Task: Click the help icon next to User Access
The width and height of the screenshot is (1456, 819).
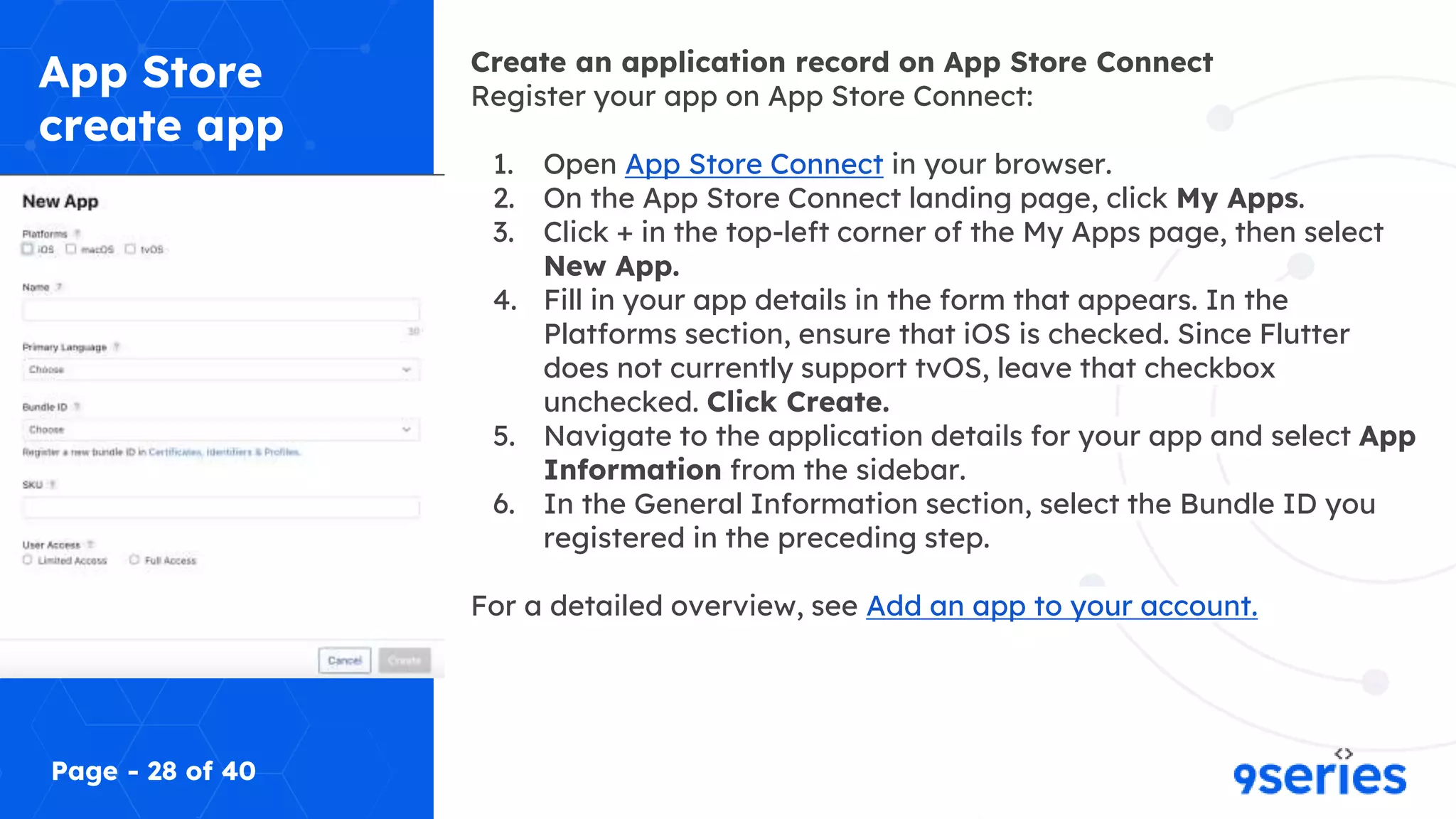Action: (90, 545)
